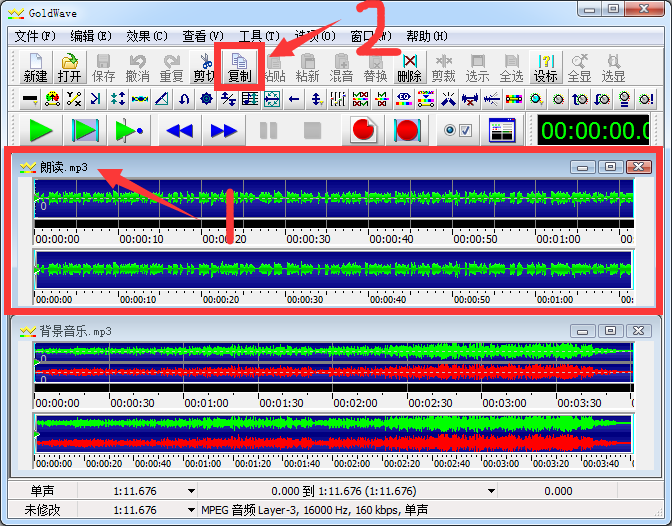
Task: Click the compressor/expander arrows icon
Action: [x=118, y=99]
